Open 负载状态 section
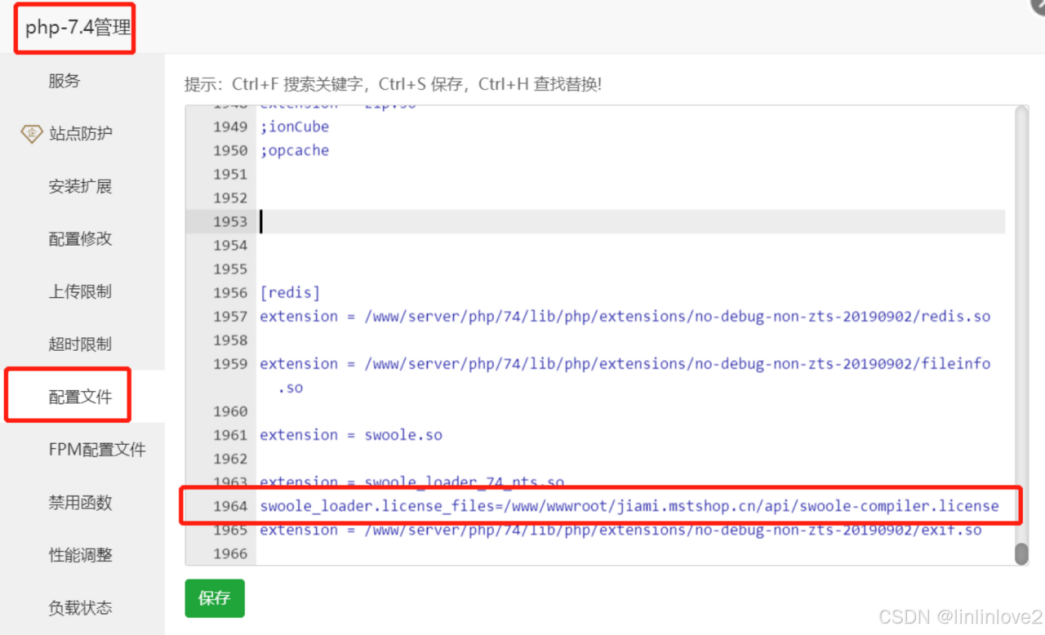 click(80, 607)
